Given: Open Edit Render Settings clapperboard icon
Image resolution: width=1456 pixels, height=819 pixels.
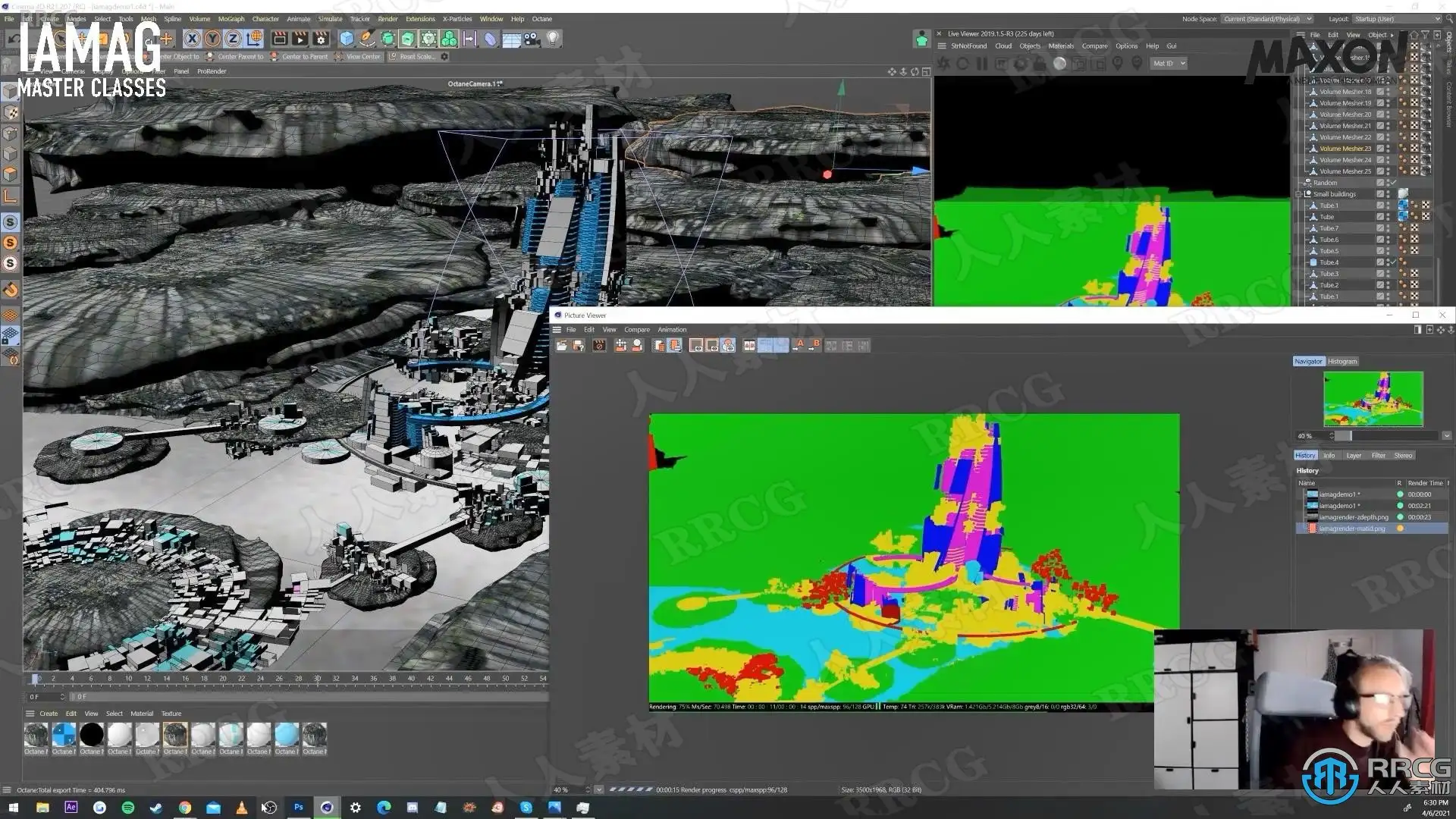Looking at the screenshot, I should click(321, 38).
